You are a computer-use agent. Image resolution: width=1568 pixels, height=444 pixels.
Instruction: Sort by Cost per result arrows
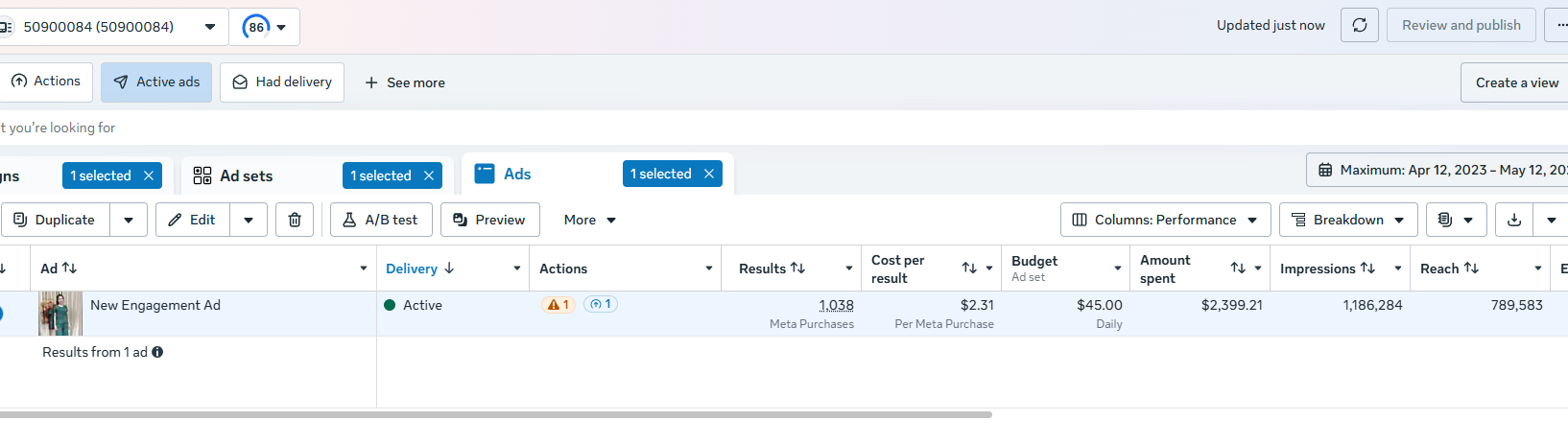[969, 269]
